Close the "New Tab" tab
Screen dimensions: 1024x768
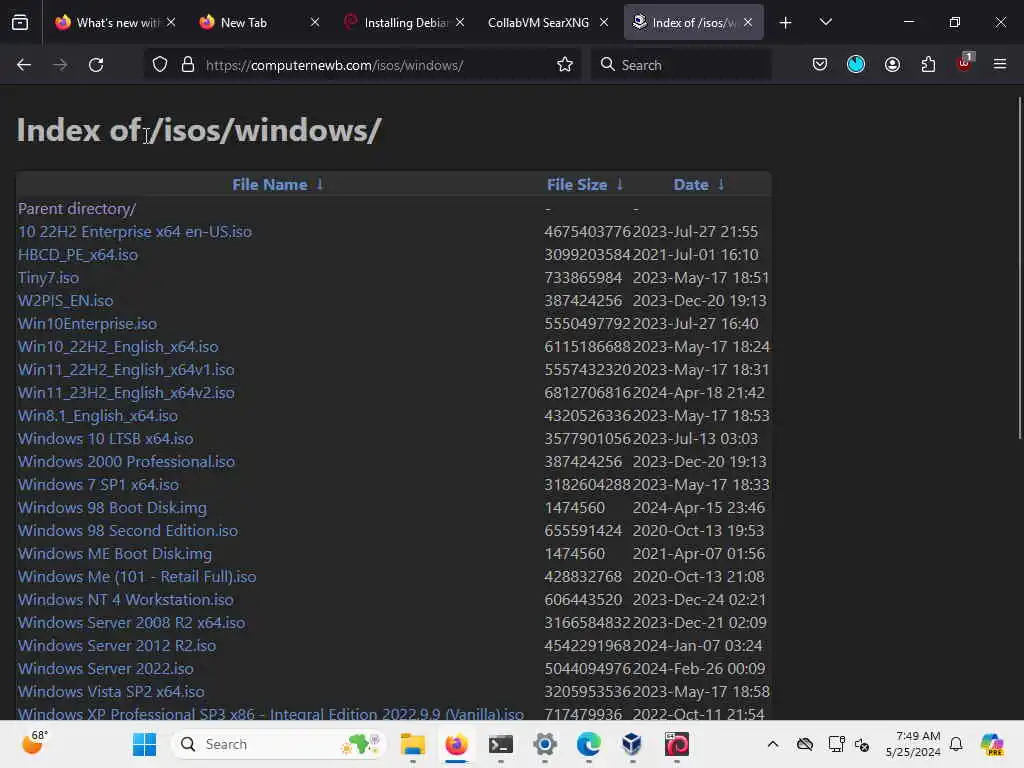[x=315, y=23]
